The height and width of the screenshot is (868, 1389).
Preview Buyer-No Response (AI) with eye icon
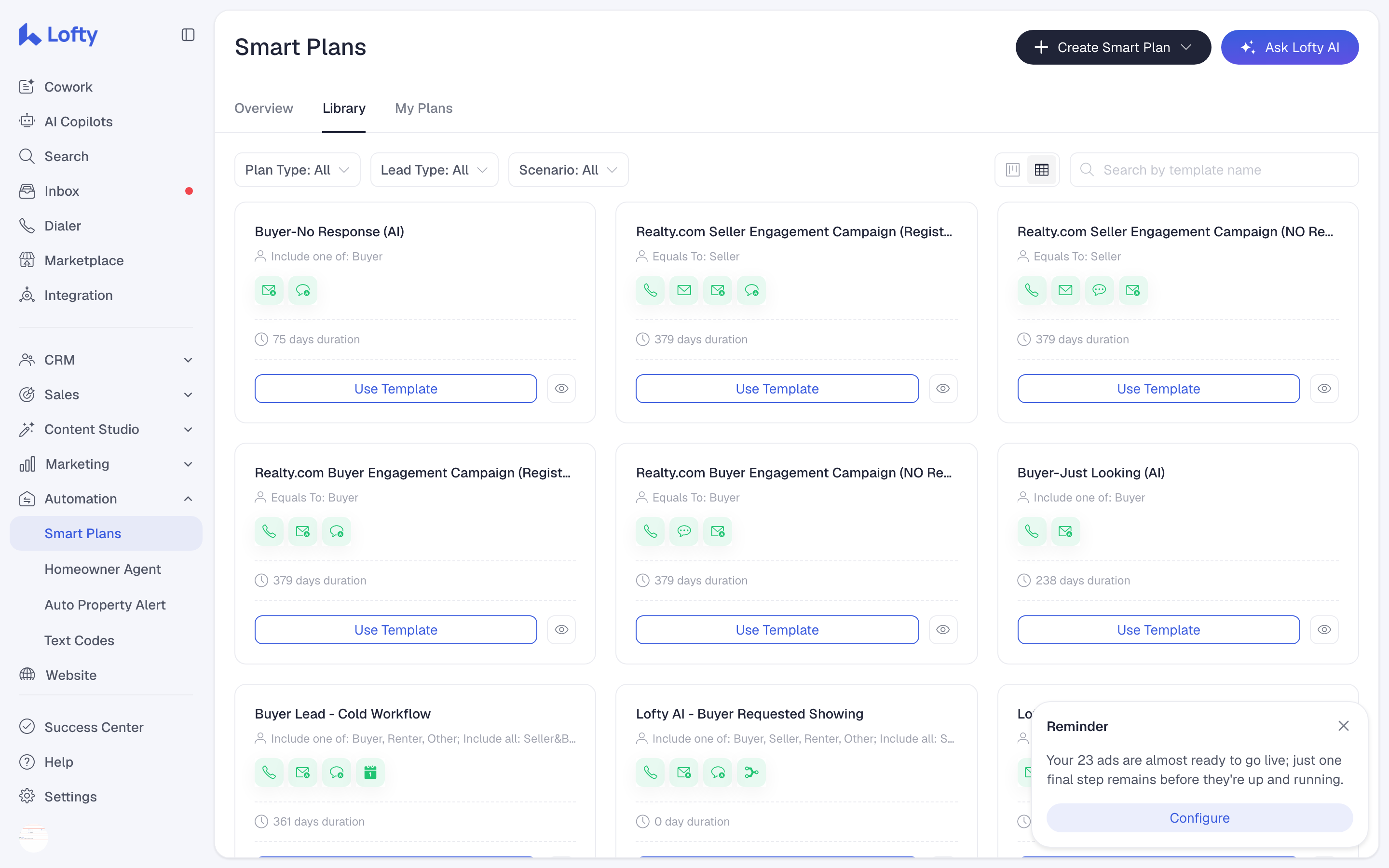[561, 389]
